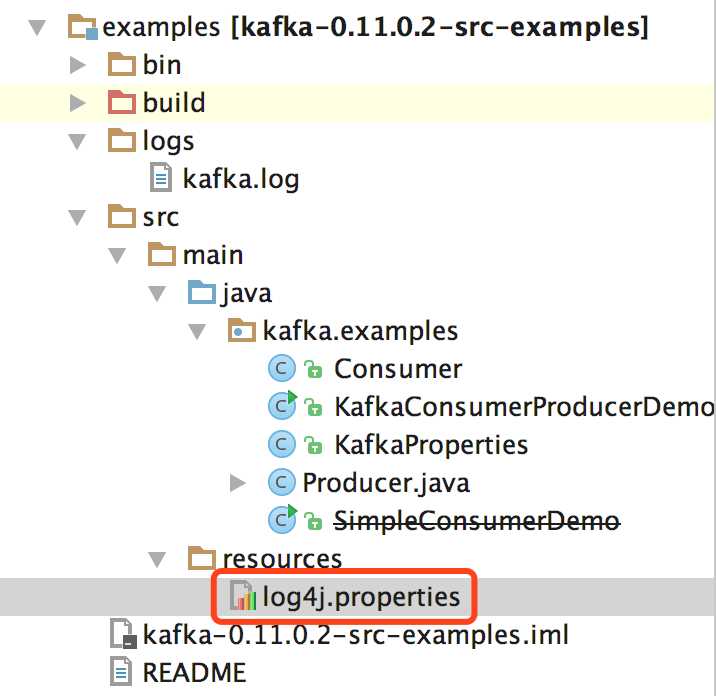The width and height of the screenshot is (716, 696).
Task: Click the Consumer class icon
Action: [x=281, y=369]
